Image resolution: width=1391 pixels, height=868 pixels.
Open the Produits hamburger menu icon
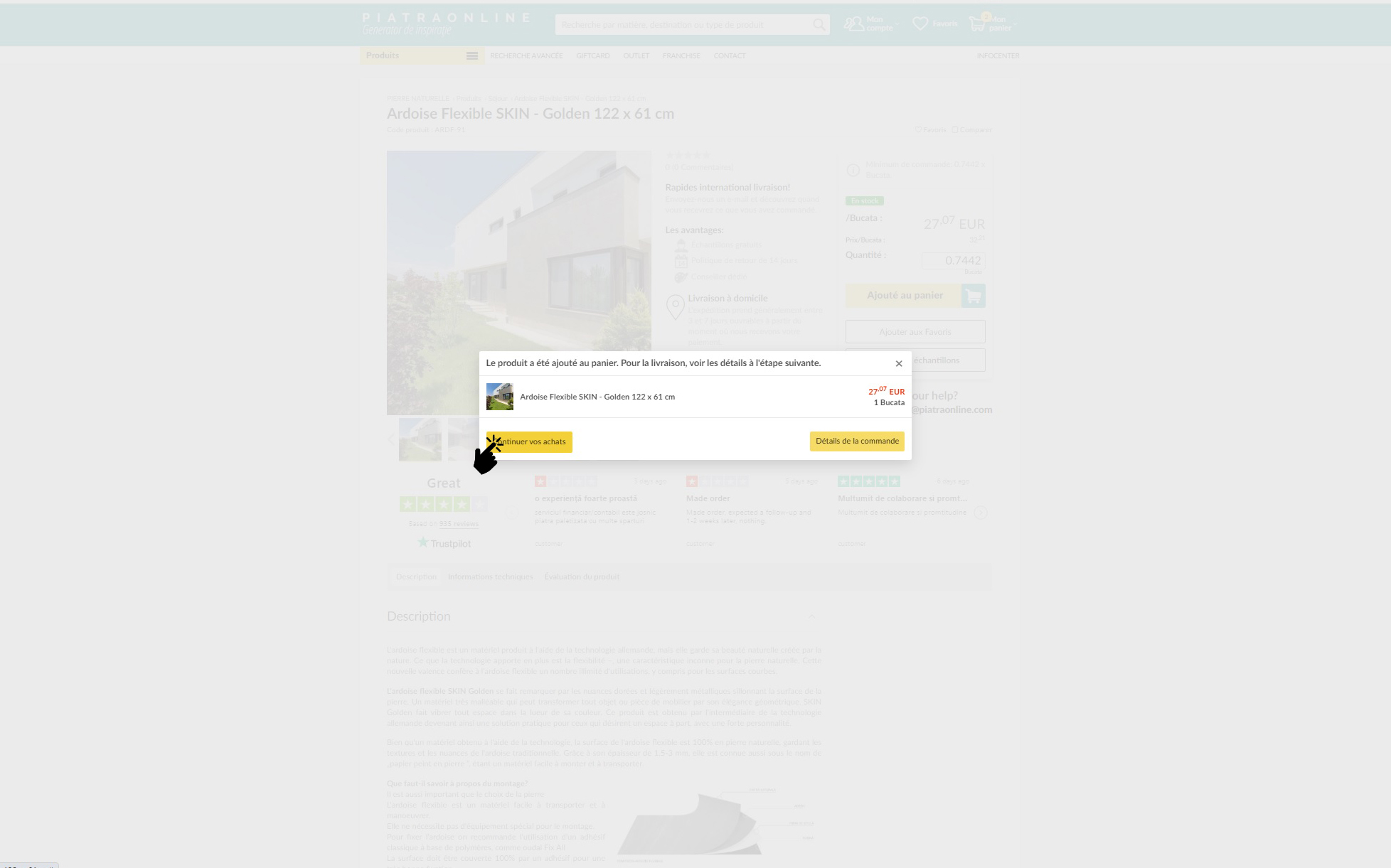pos(472,55)
